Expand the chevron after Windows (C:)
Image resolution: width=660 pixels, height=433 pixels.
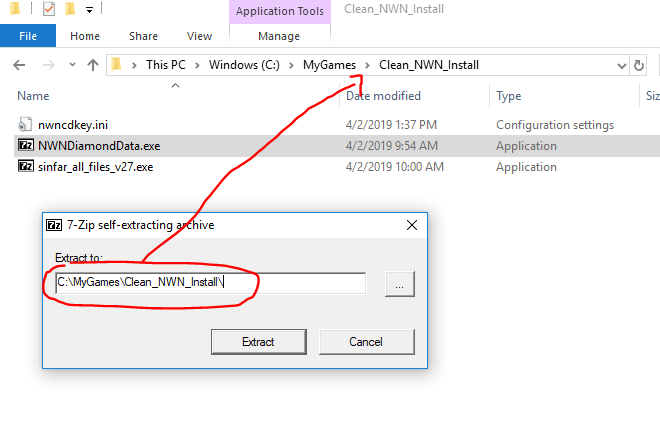pyautogui.click(x=291, y=65)
